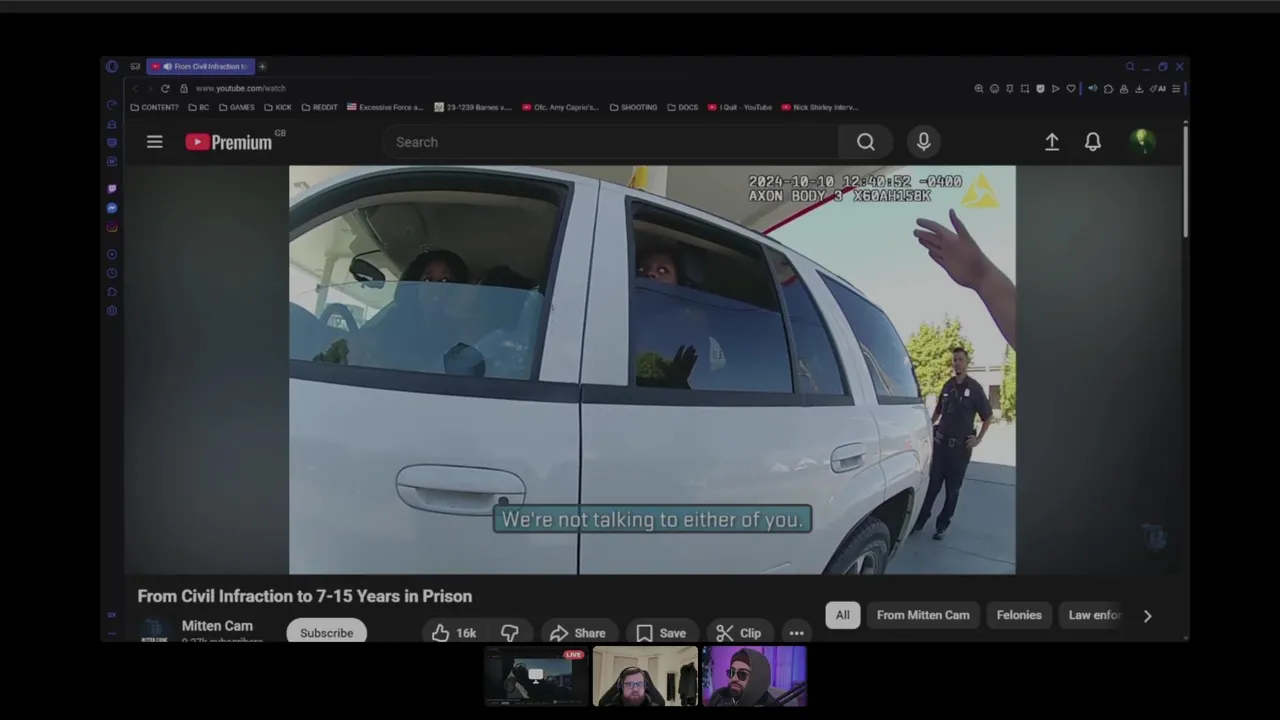Open Excessive Force bookmark
This screenshot has height=720, width=1280.
385,107
